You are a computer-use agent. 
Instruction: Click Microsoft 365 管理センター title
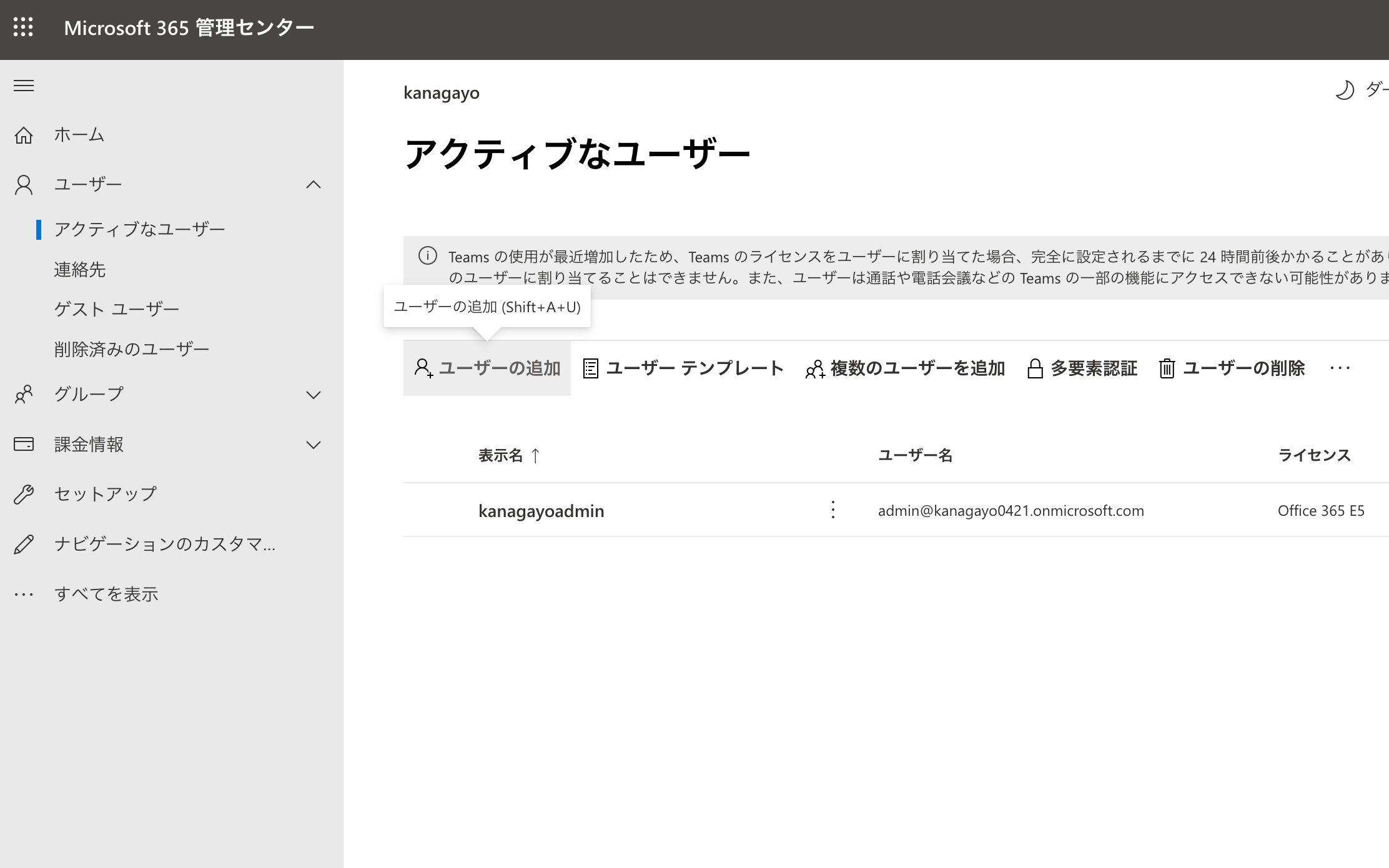point(189,27)
